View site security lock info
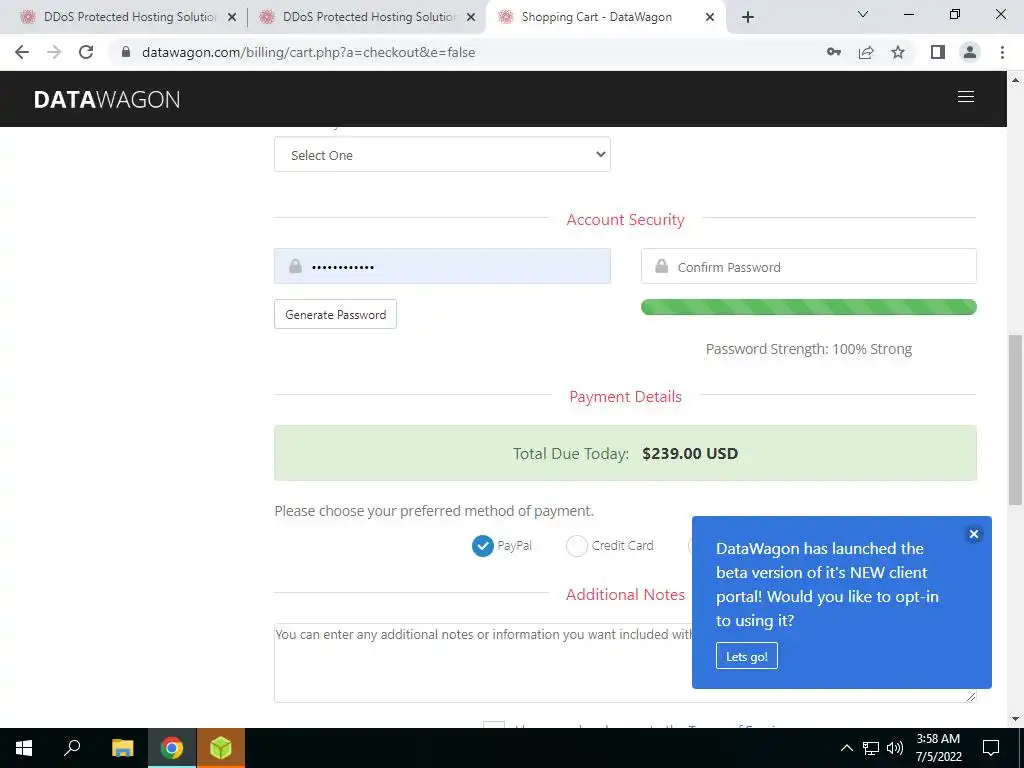Viewport: 1024px width, 768px height. point(126,52)
